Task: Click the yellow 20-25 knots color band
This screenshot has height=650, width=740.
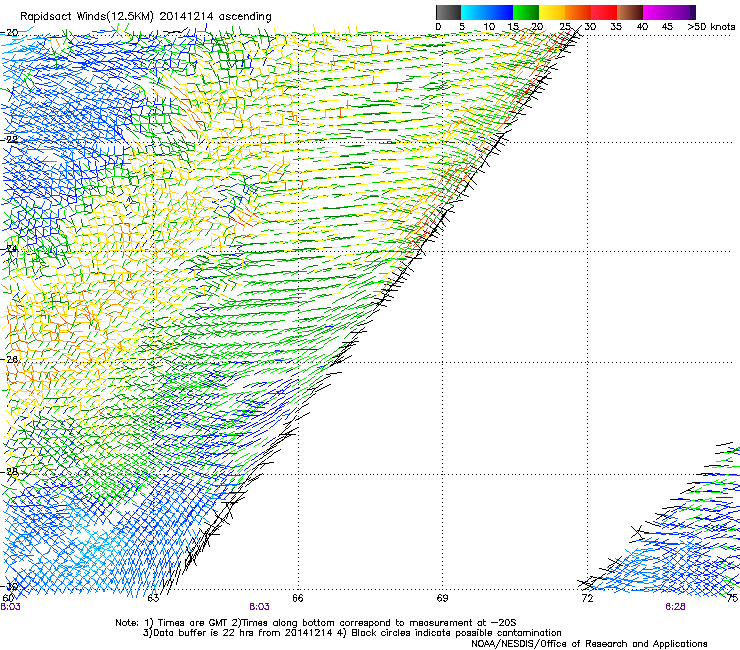Action: tap(552, 12)
